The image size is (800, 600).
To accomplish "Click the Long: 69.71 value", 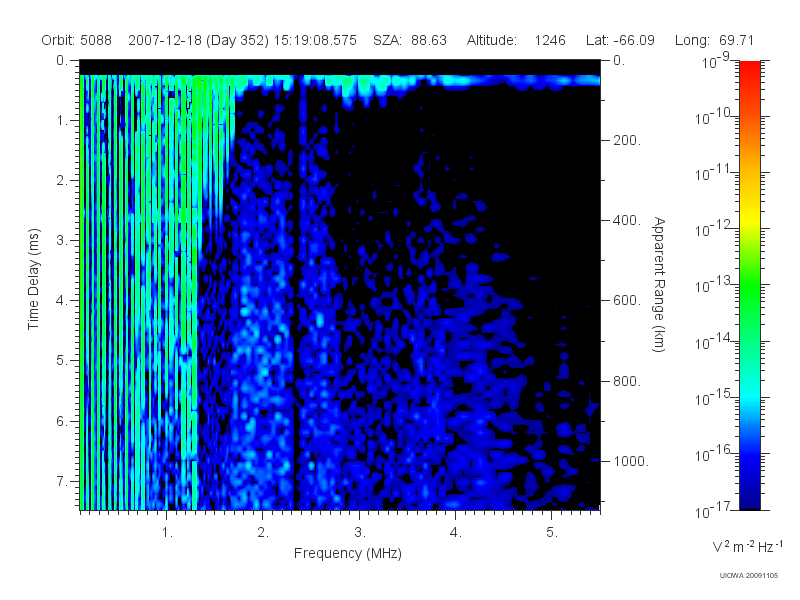I will (714, 40).
